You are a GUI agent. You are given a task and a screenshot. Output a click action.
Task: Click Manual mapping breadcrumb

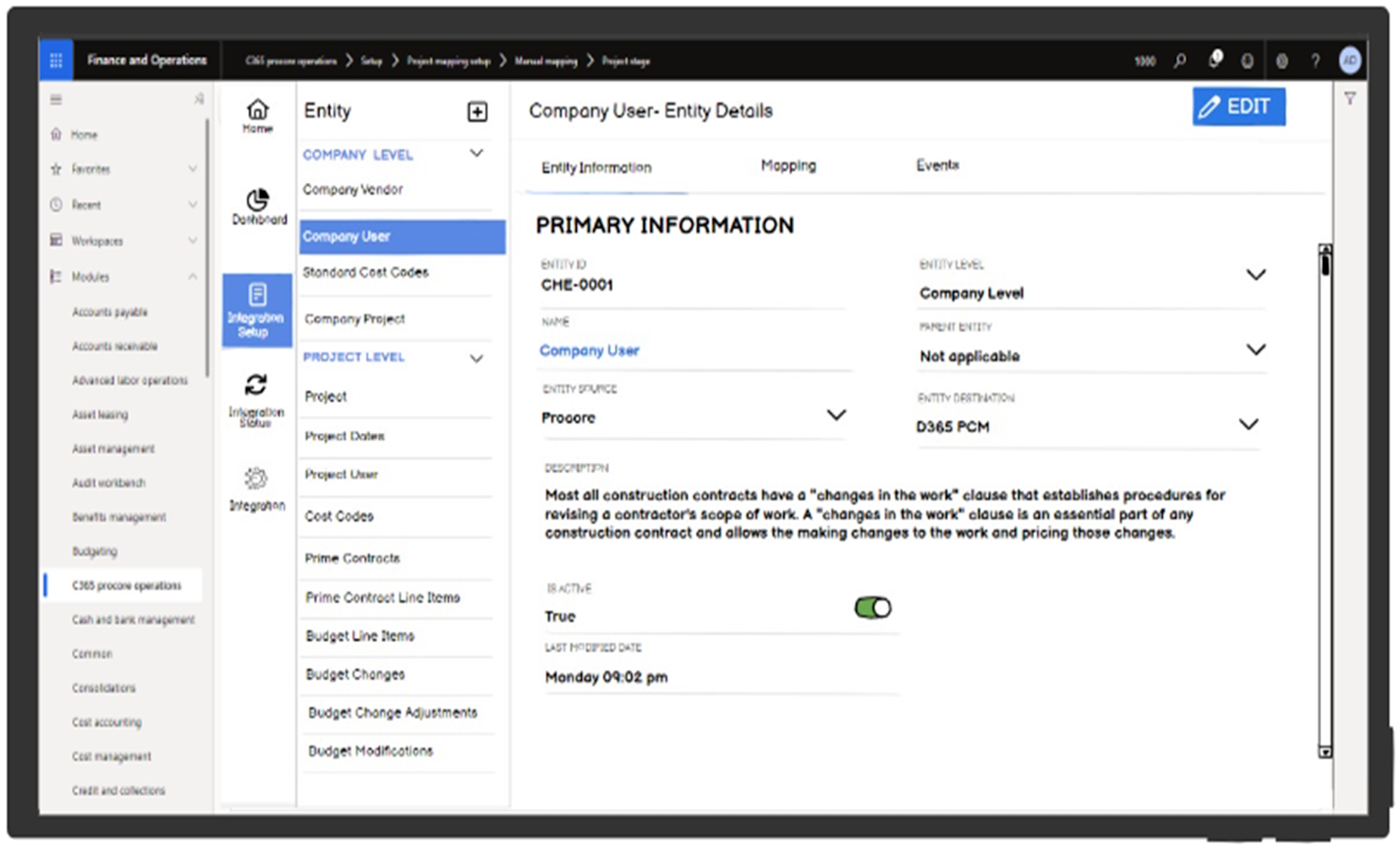click(x=545, y=60)
